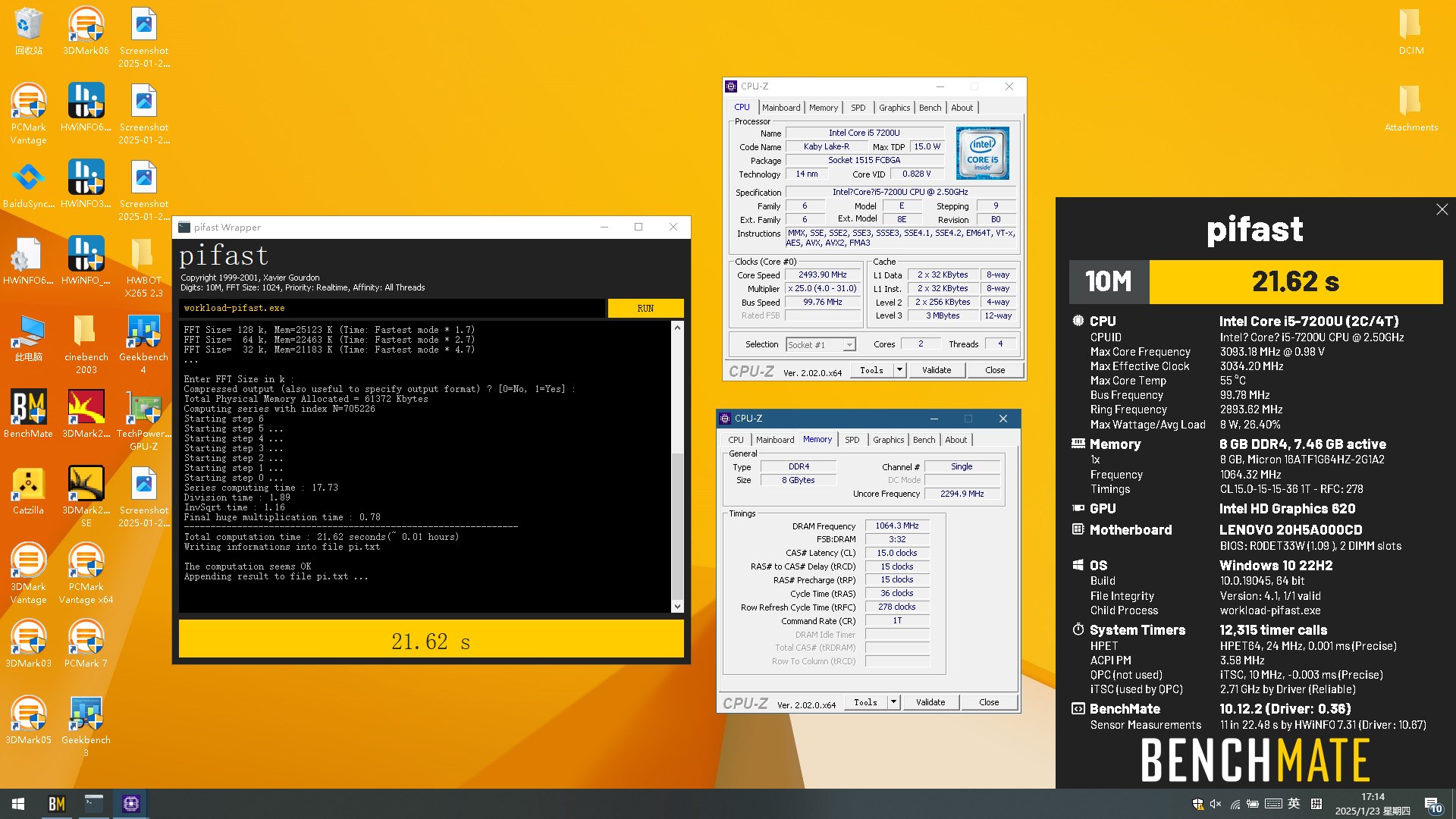Open the notification center icon
This screenshot has height=819, width=1456.
click(x=1432, y=804)
